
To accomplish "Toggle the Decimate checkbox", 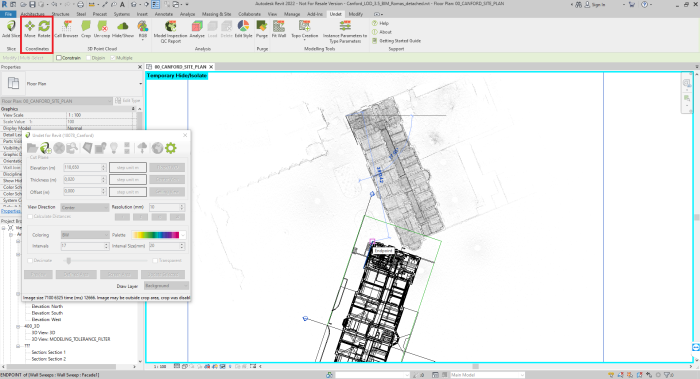I will (x=30, y=260).
